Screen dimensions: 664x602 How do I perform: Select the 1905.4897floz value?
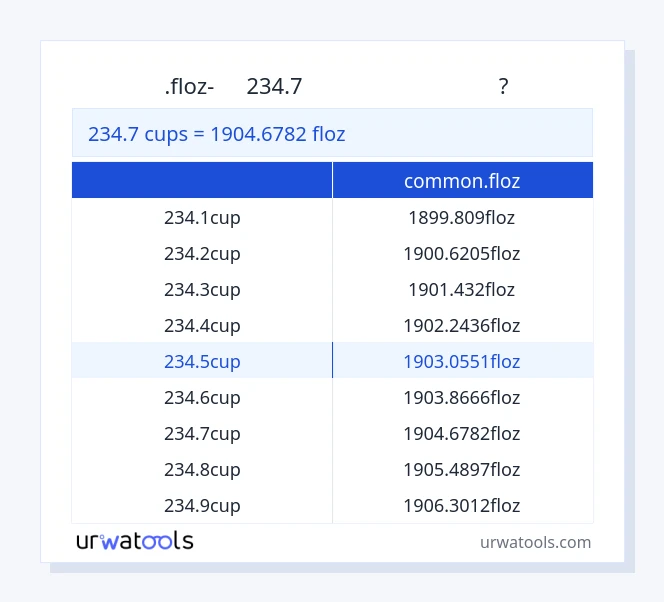(462, 469)
